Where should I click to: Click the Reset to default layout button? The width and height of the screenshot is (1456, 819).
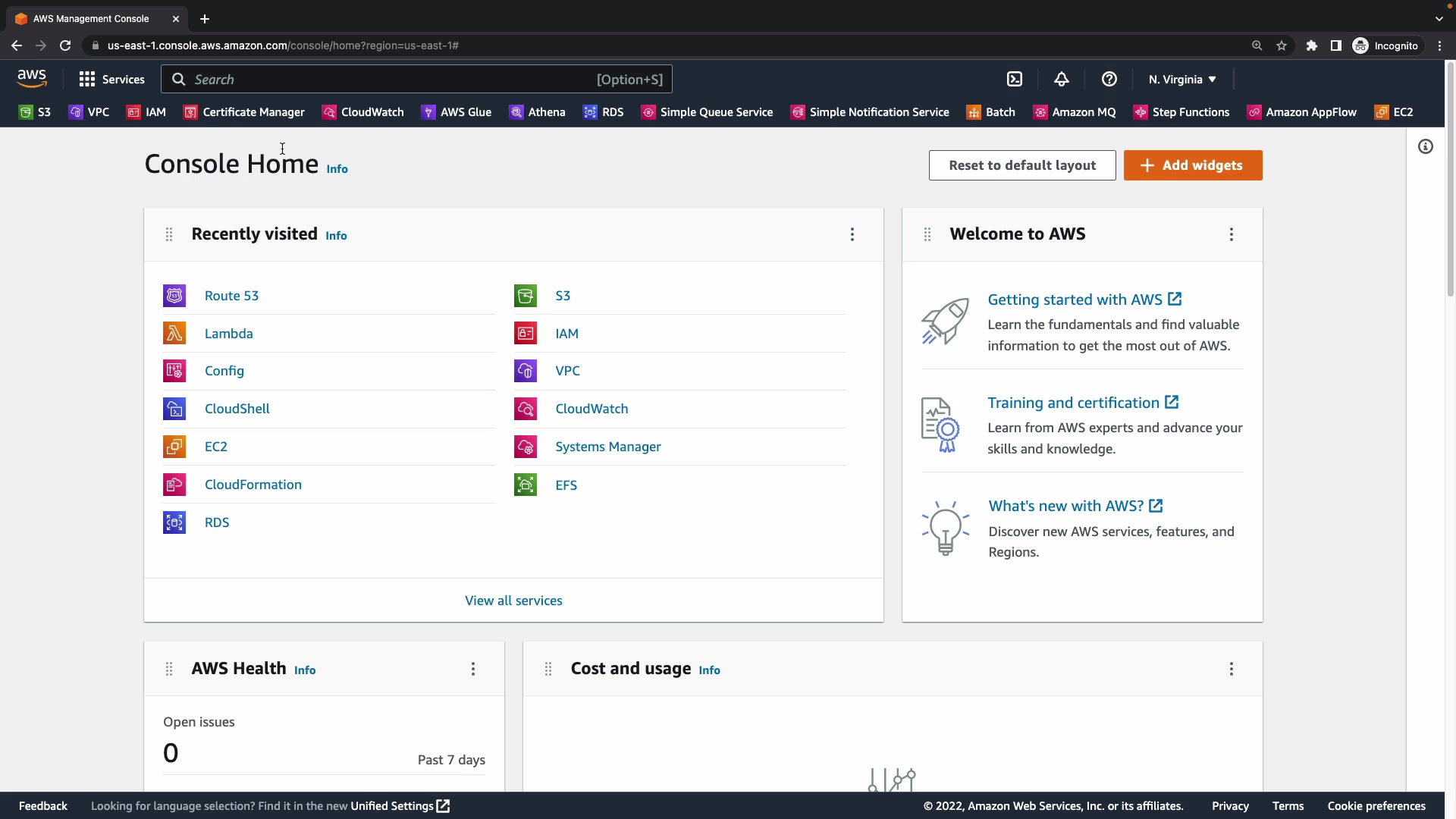[1021, 165]
